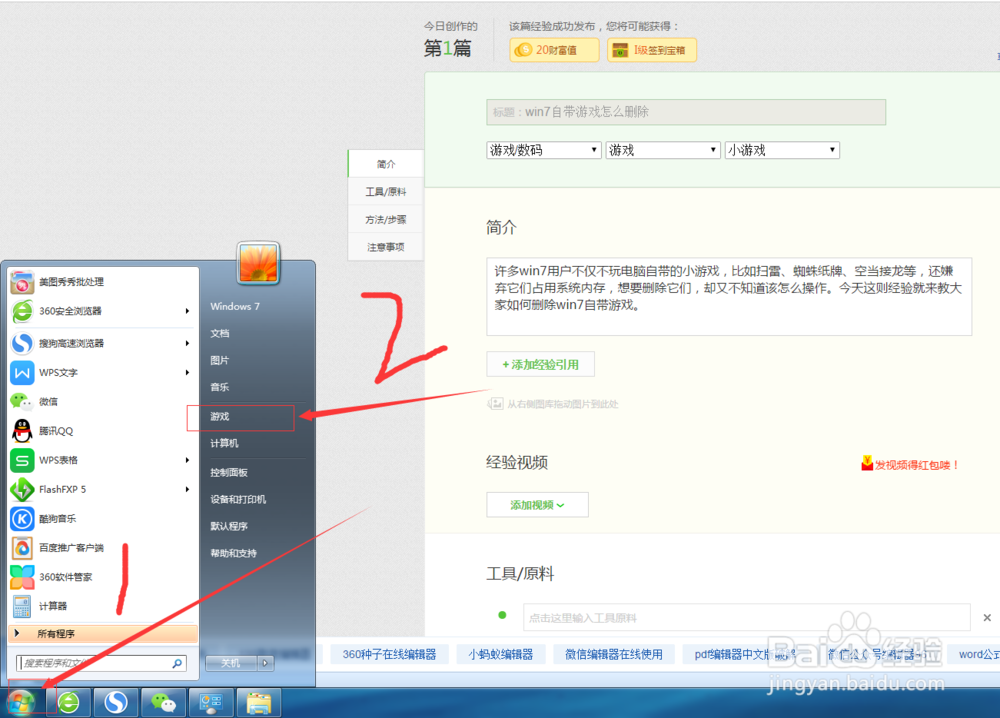The image size is (1000, 718).
Task: Click the Start menu search box
Action: pos(100,662)
